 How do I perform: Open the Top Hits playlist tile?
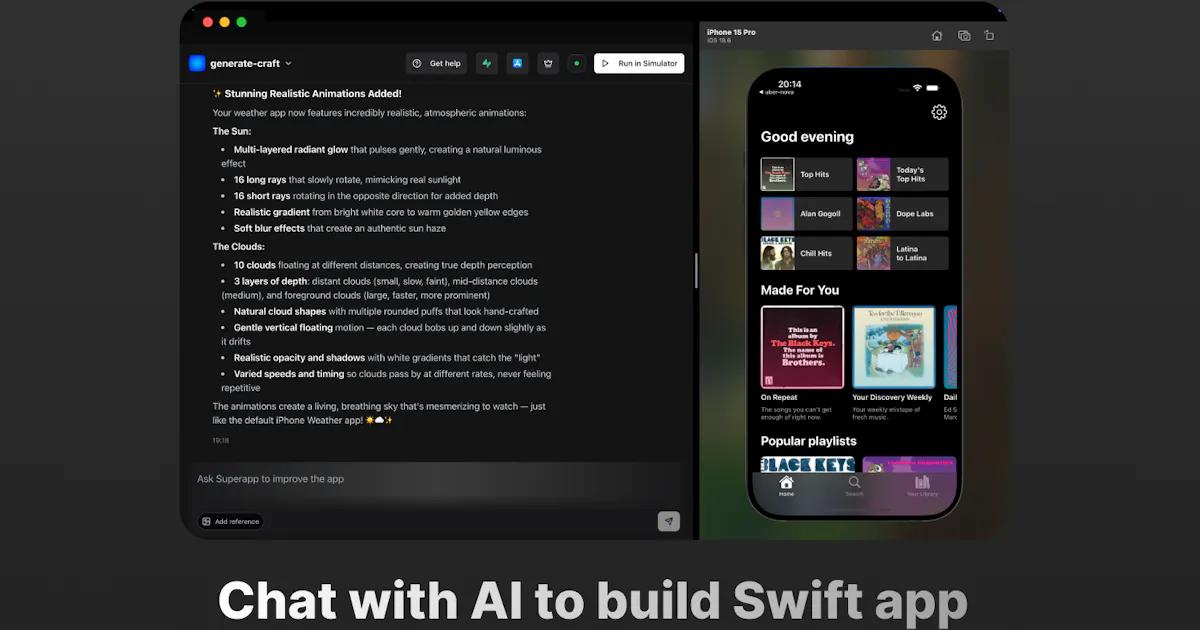(x=806, y=174)
